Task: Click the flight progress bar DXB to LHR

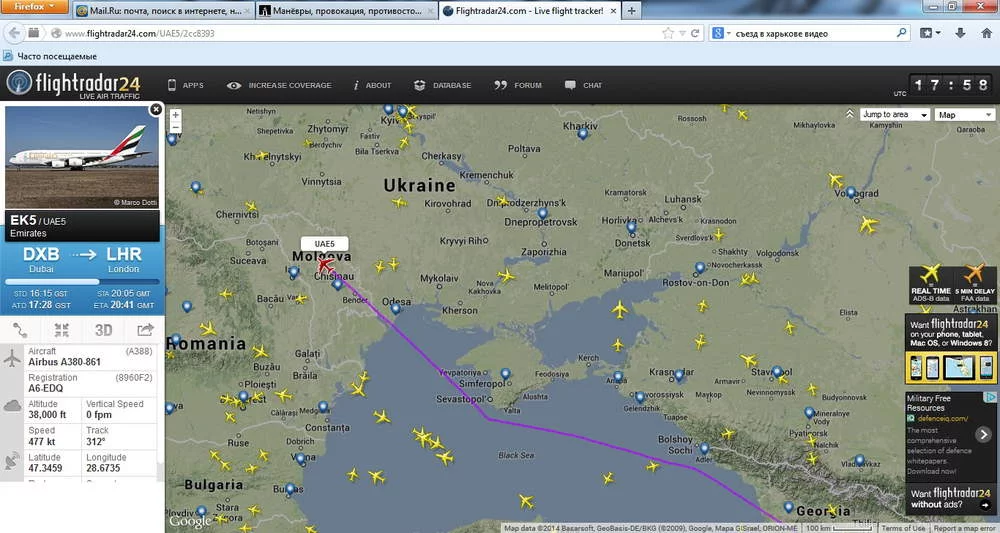Action: pos(82,281)
